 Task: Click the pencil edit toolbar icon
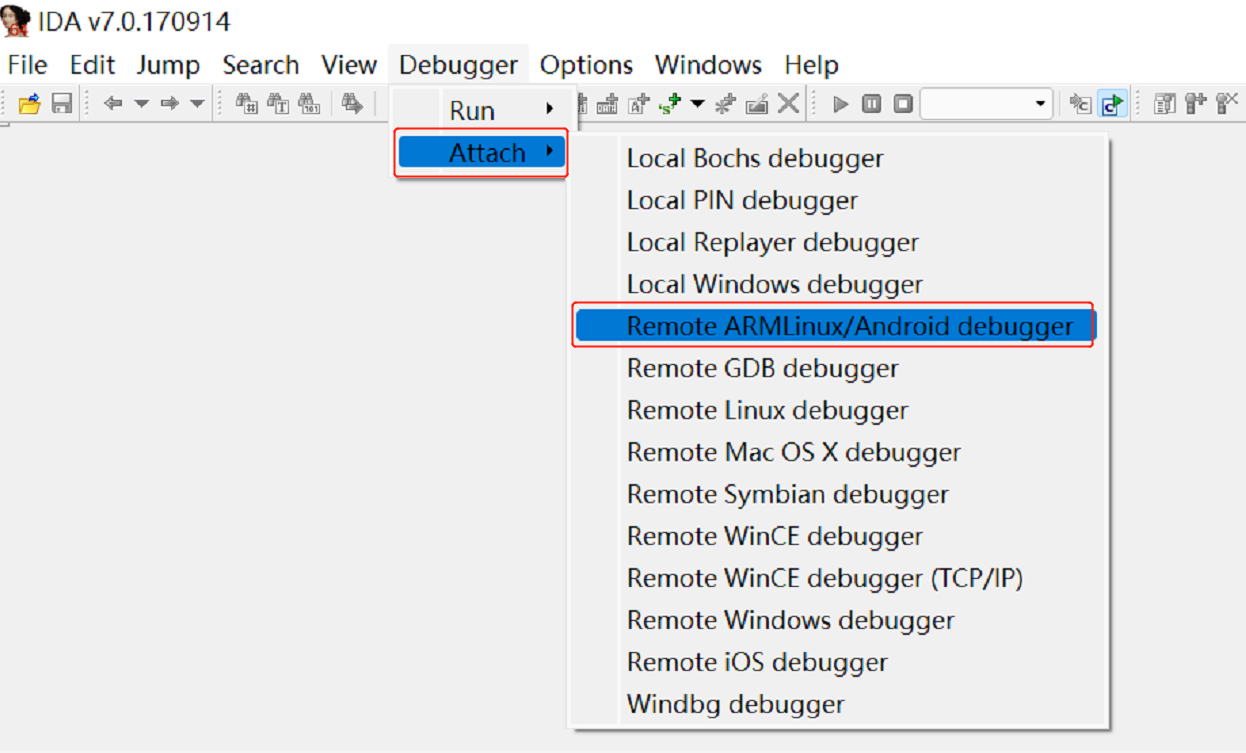pyautogui.click(x=757, y=104)
